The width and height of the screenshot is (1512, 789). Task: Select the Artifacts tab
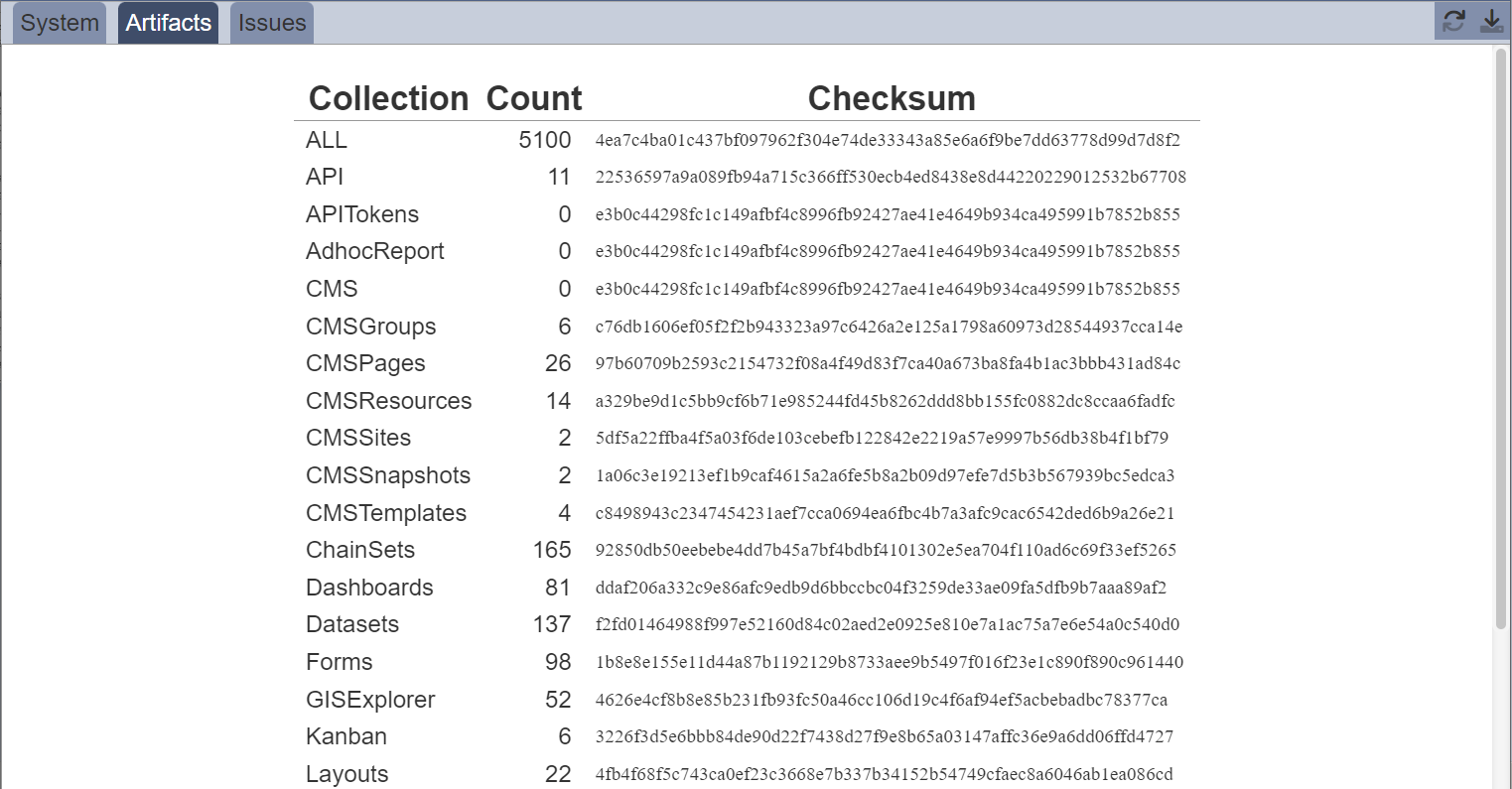(x=169, y=23)
